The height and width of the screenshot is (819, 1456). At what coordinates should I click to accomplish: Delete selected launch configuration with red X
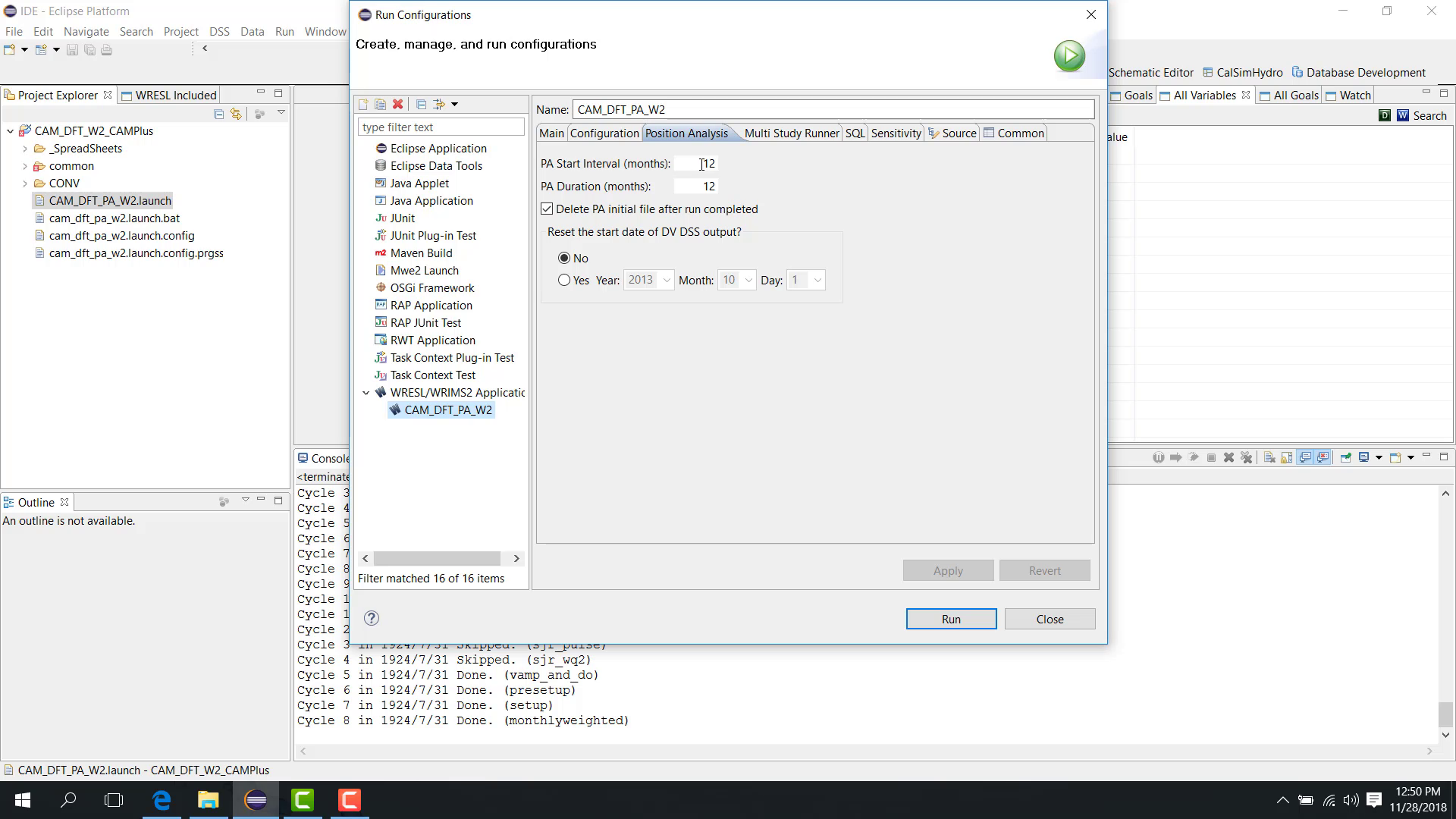397,104
